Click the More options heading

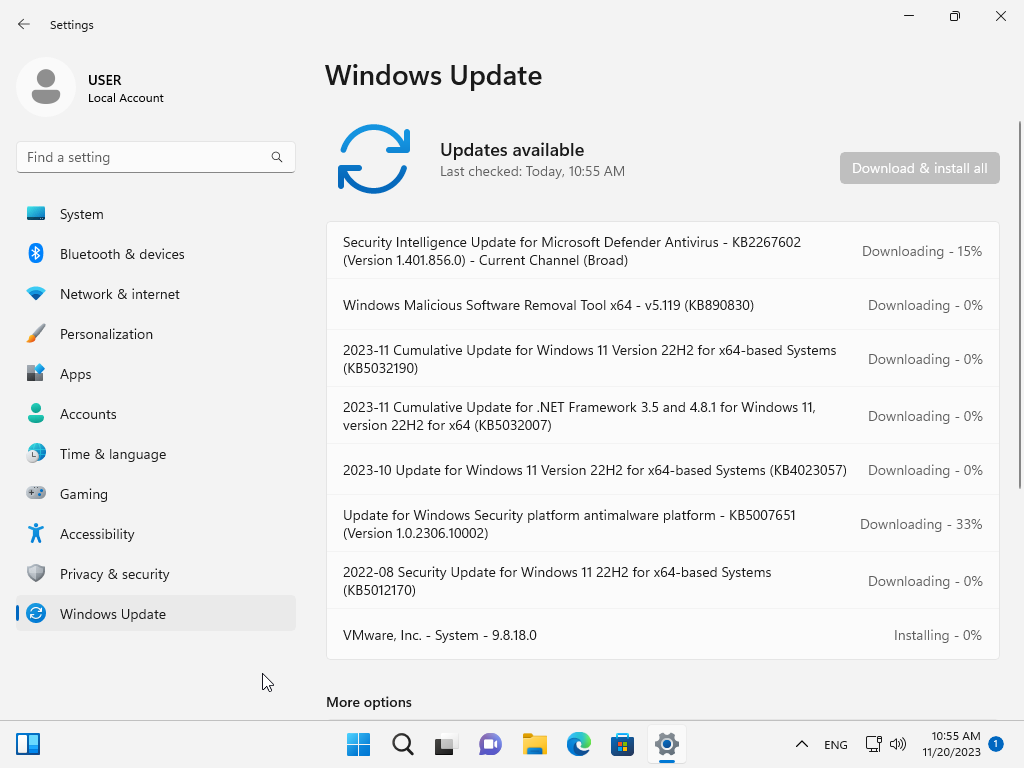coord(369,701)
